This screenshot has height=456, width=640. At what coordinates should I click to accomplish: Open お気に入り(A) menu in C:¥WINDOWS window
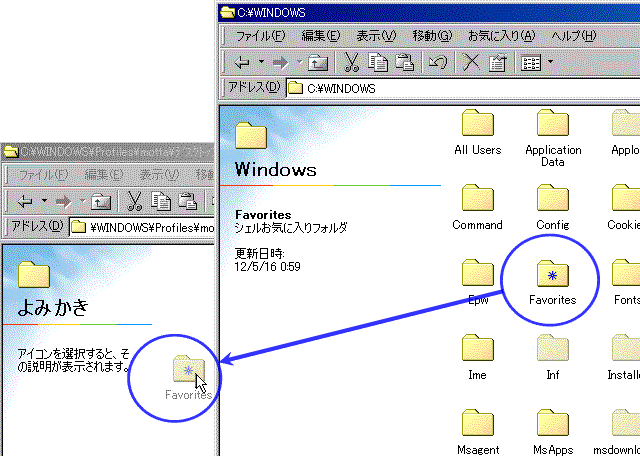501,36
